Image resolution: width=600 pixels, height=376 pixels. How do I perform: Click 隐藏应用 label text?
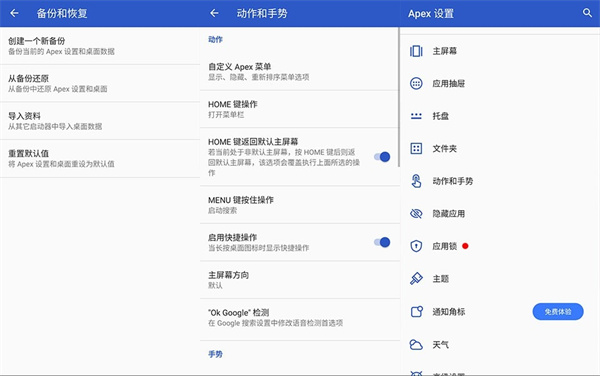point(448,213)
